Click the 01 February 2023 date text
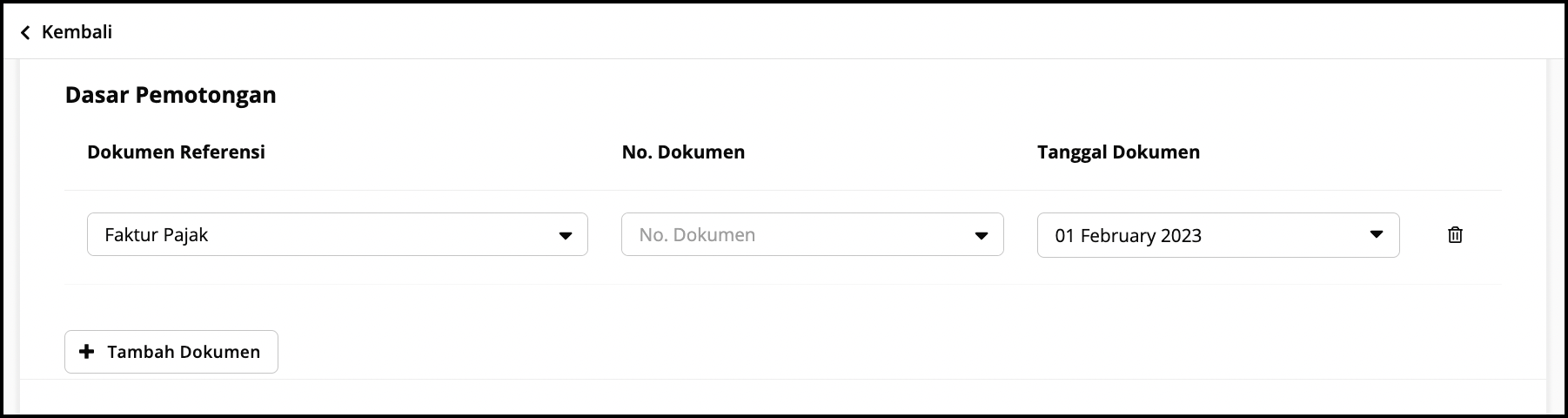The width and height of the screenshot is (1568, 418). click(1128, 236)
